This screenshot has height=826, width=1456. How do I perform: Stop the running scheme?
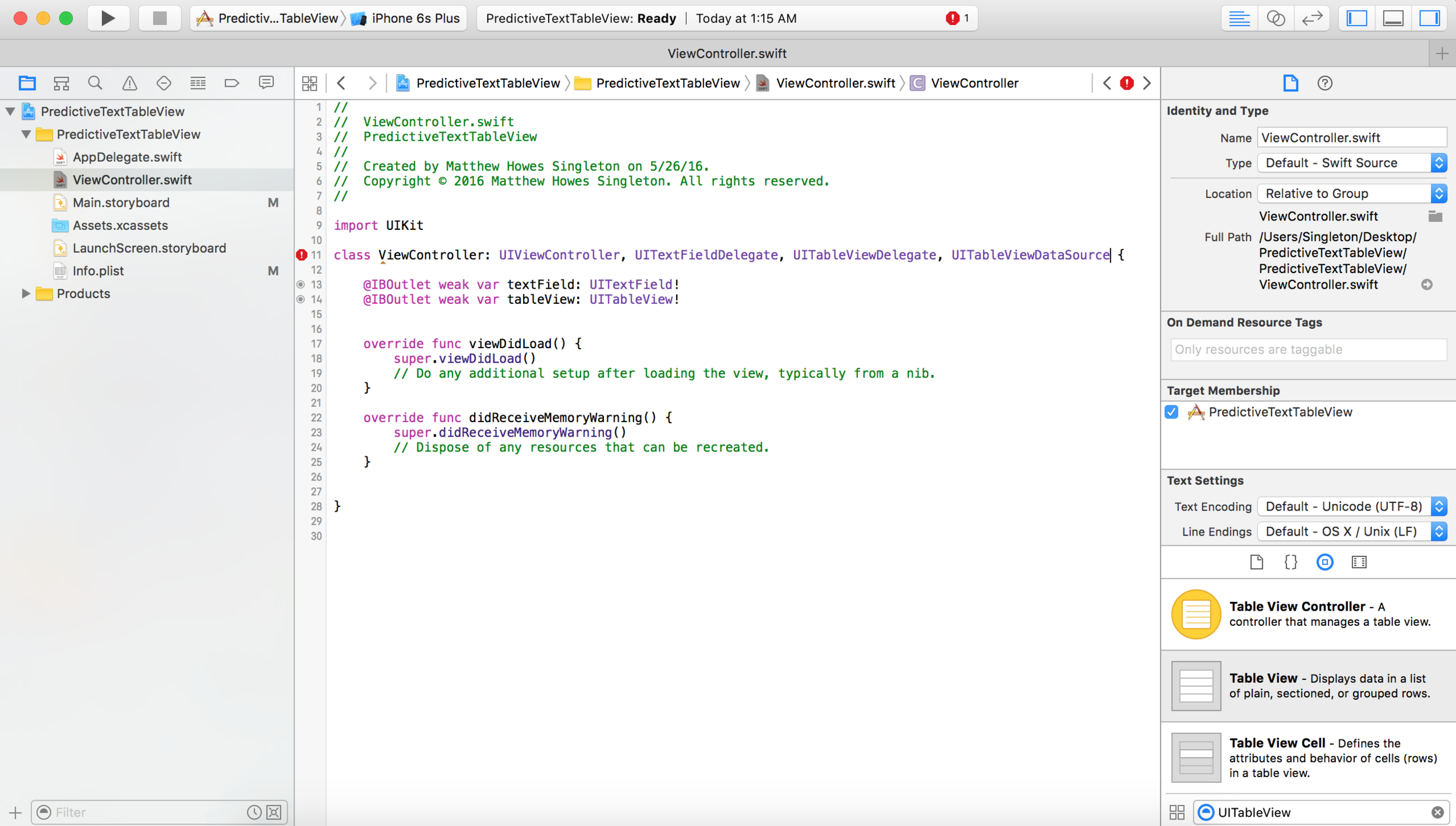[x=160, y=18]
